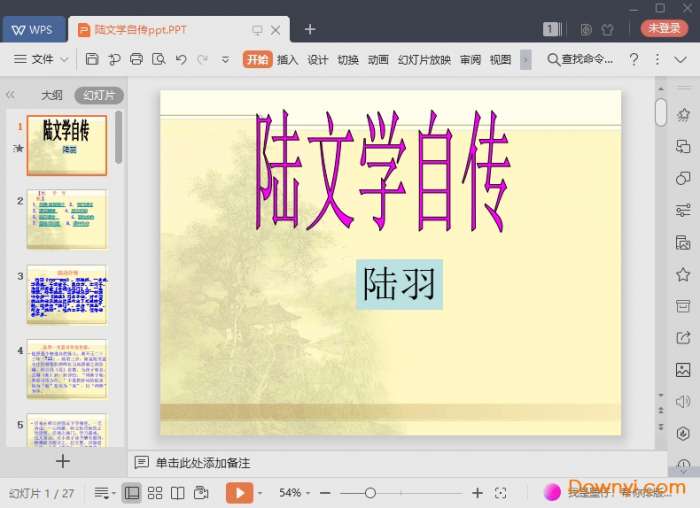700x508 pixels.
Task: Click the zoom slider handle
Action: [x=370, y=493]
